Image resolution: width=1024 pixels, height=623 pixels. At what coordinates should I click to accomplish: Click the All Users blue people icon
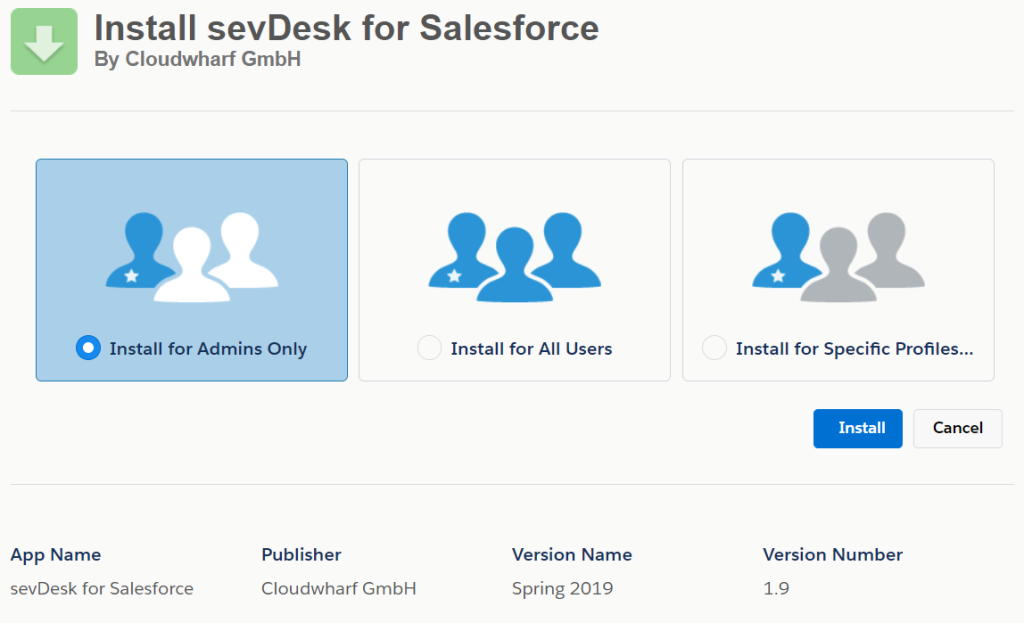(514, 257)
